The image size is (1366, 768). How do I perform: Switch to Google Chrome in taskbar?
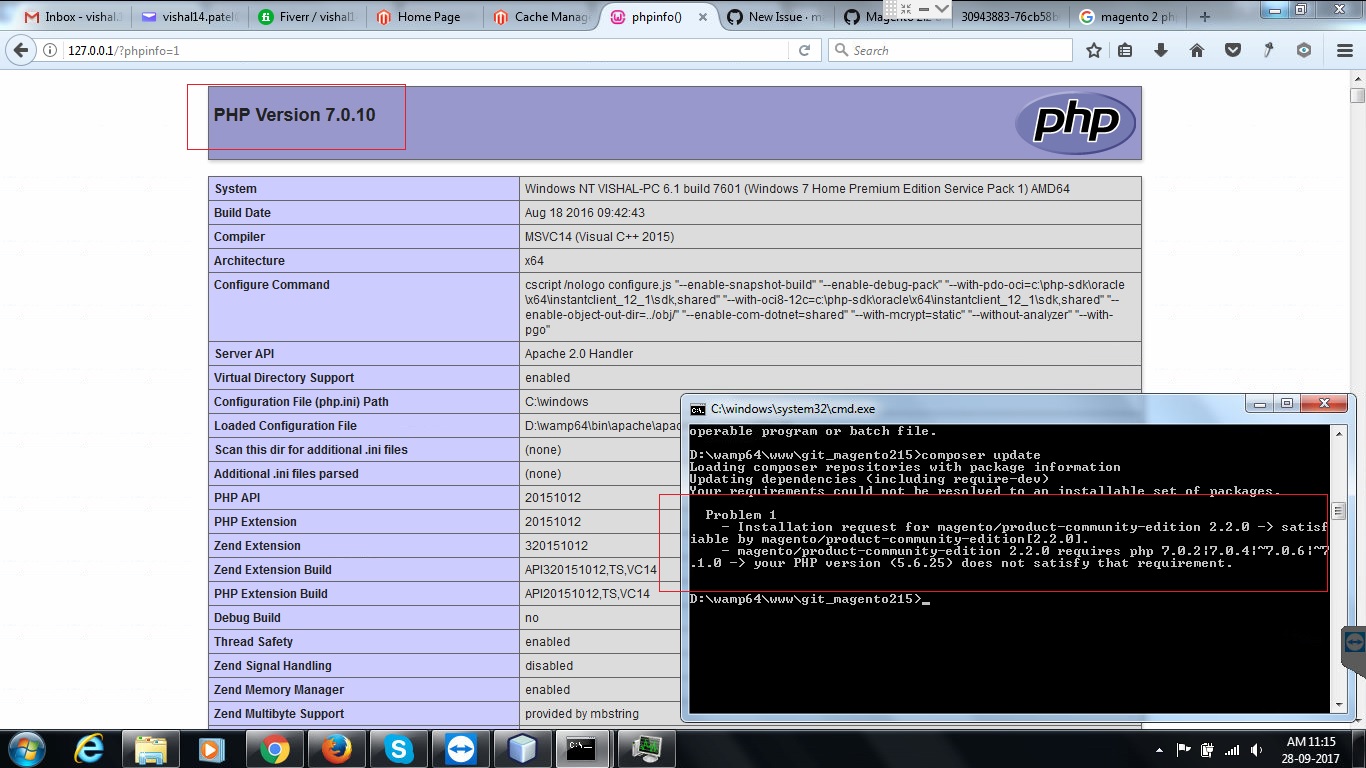273,749
